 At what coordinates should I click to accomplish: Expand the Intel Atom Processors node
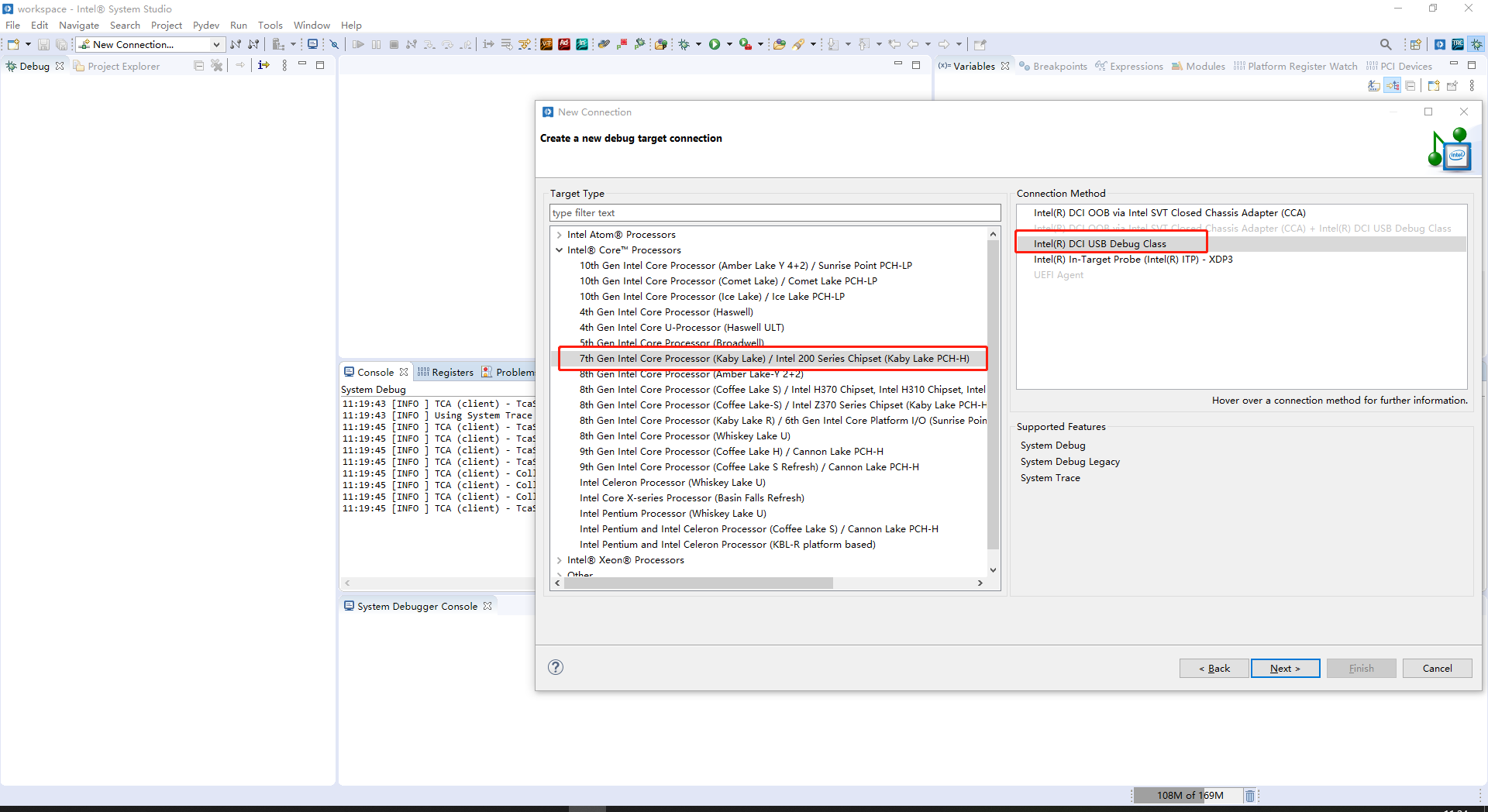point(560,234)
